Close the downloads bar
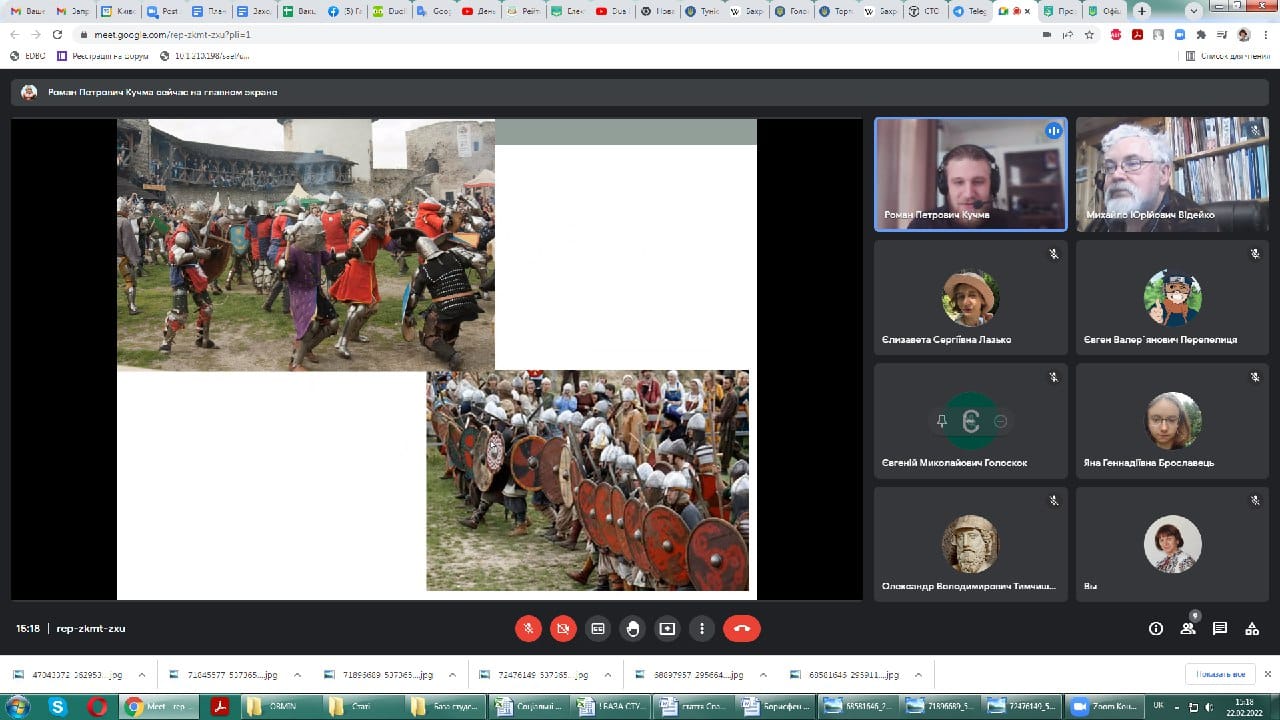This screenshot has width=1280, height=720. 1266,674
